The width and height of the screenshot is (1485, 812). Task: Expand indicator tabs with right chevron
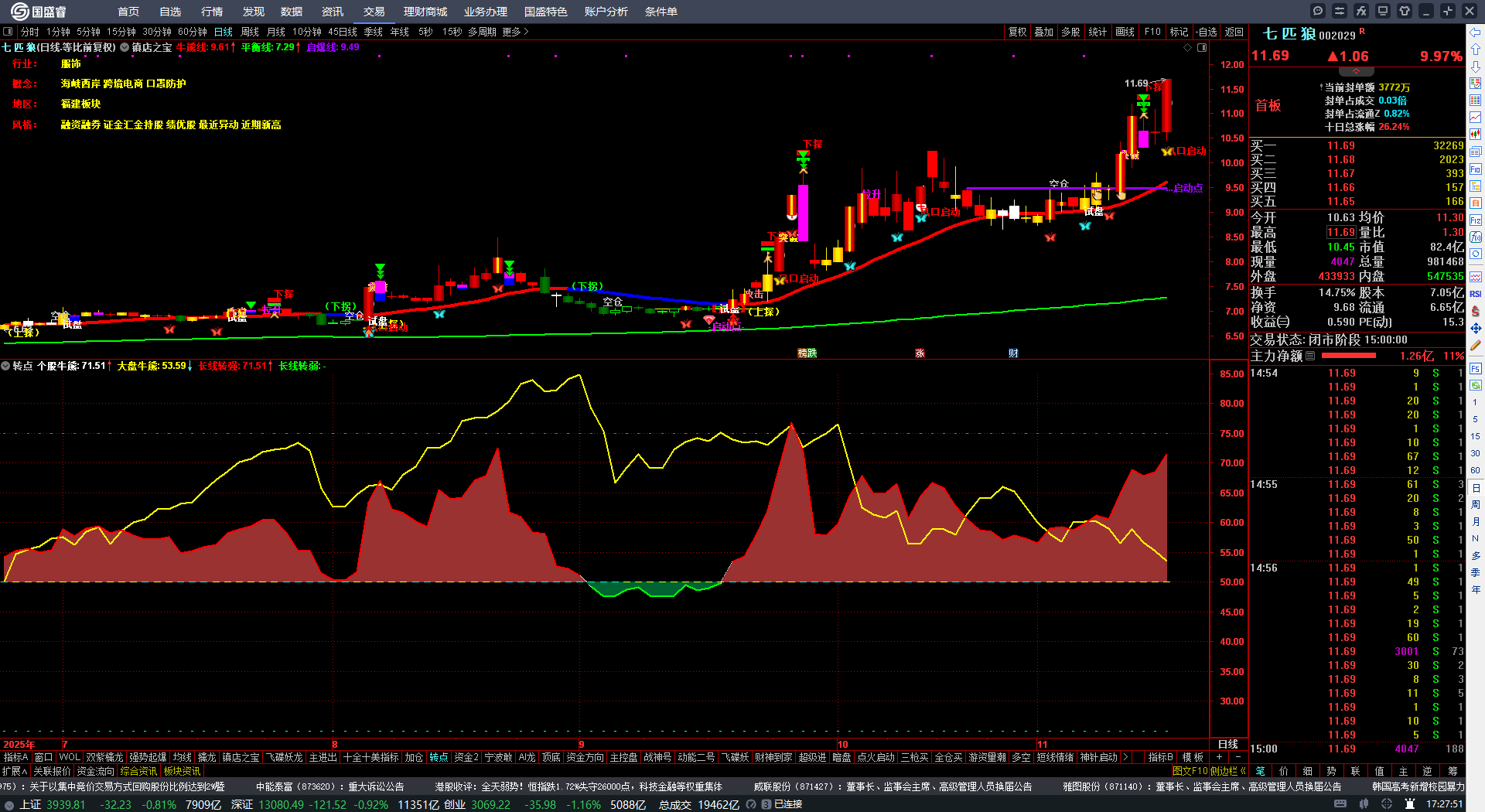click(1125, 757)
